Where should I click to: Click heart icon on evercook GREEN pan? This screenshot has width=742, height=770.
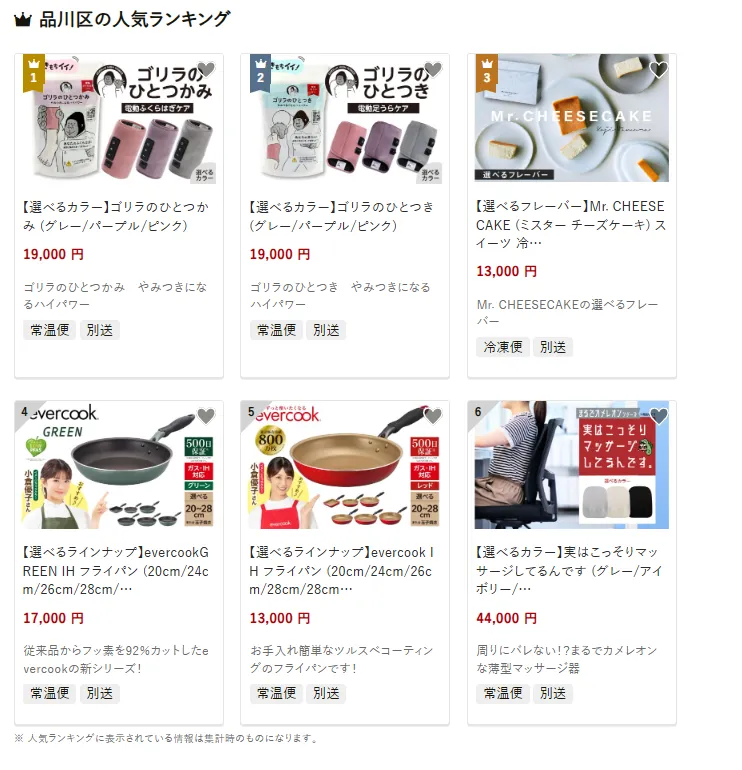point(206,416)
